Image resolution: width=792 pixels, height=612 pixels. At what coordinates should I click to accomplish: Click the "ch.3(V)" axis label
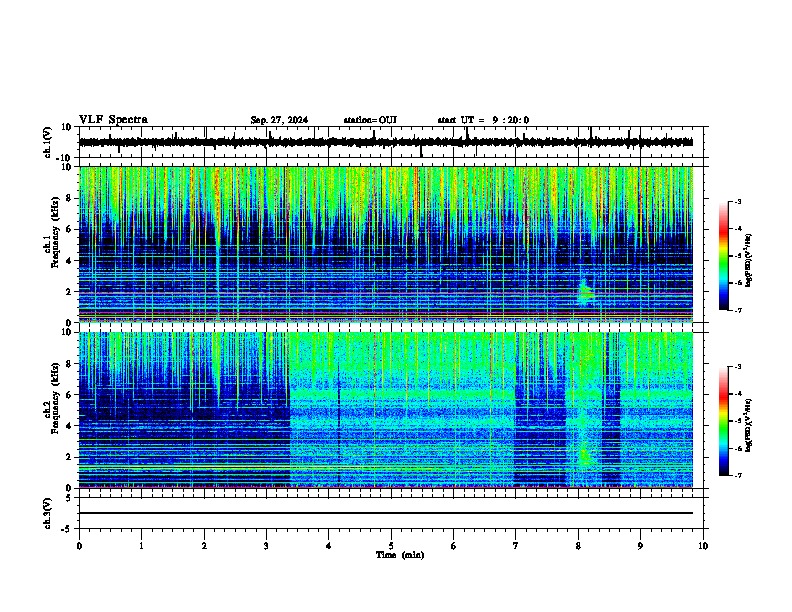click(x=48, y=513)
